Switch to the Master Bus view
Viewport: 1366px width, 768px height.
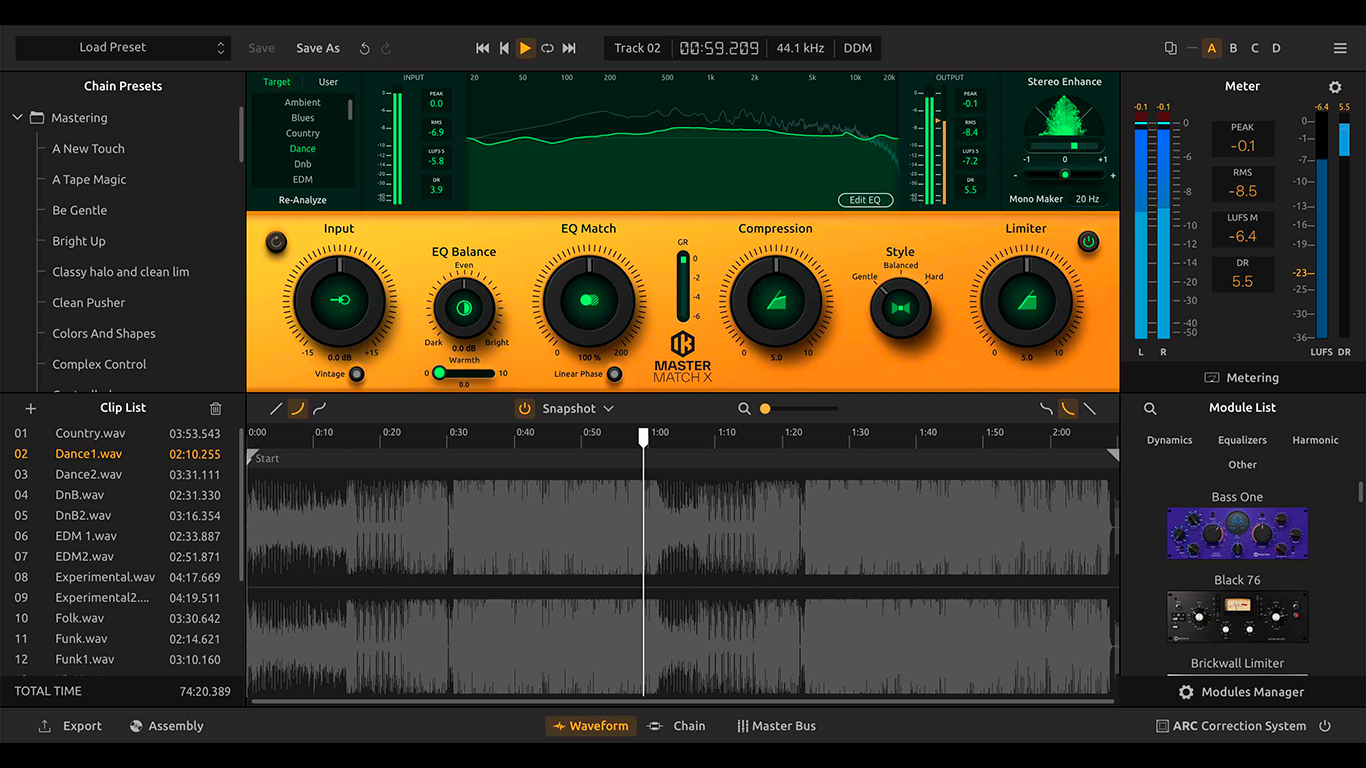point(777,726)
